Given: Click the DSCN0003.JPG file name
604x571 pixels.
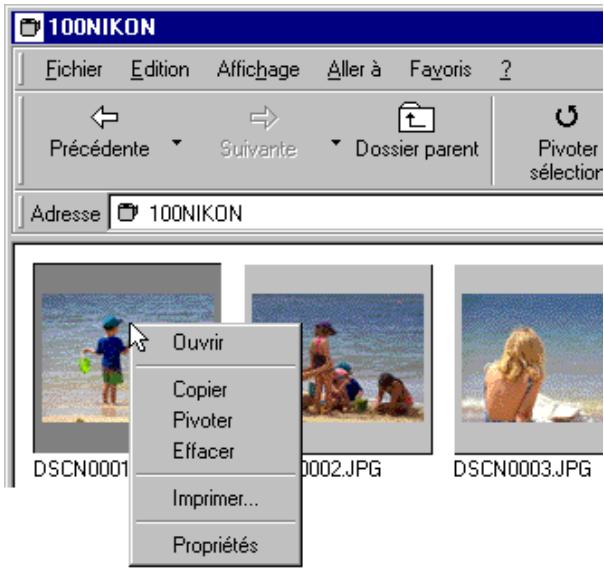Looking at the screenshot, I should [x=522, y=469].
